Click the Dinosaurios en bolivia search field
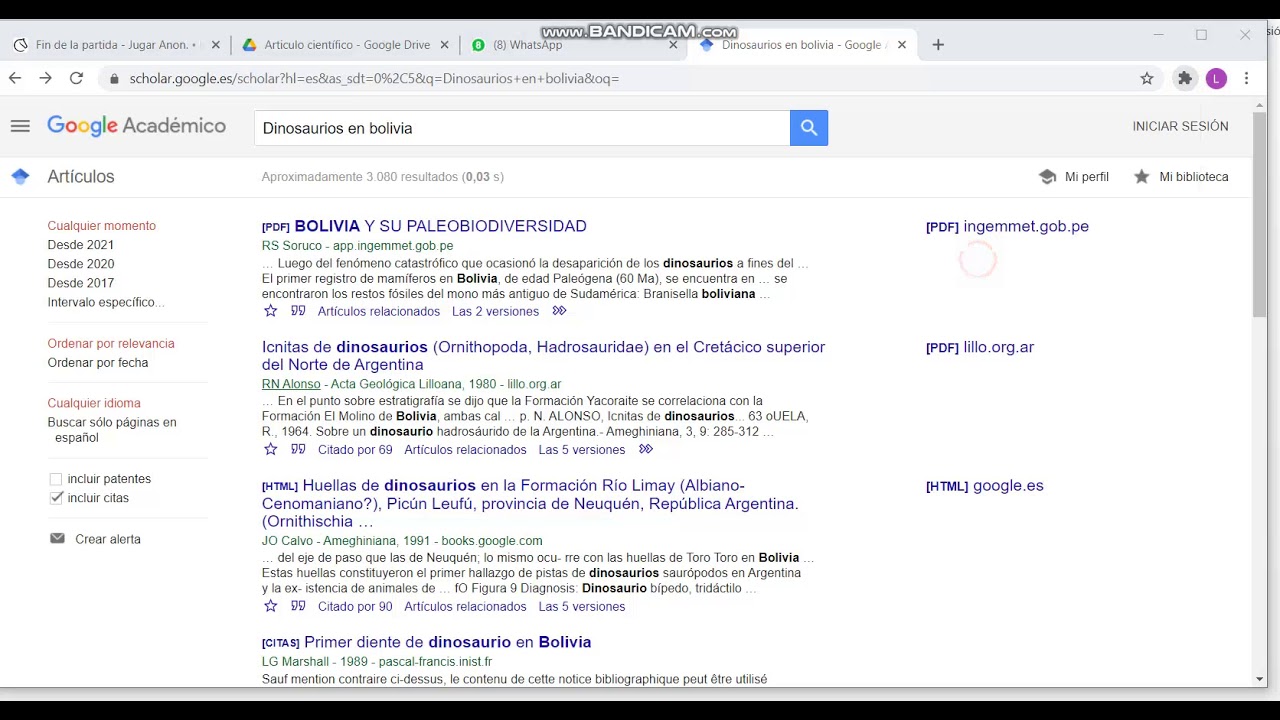Viewport: 1280px width, 720px height. (x=522, y=128)
